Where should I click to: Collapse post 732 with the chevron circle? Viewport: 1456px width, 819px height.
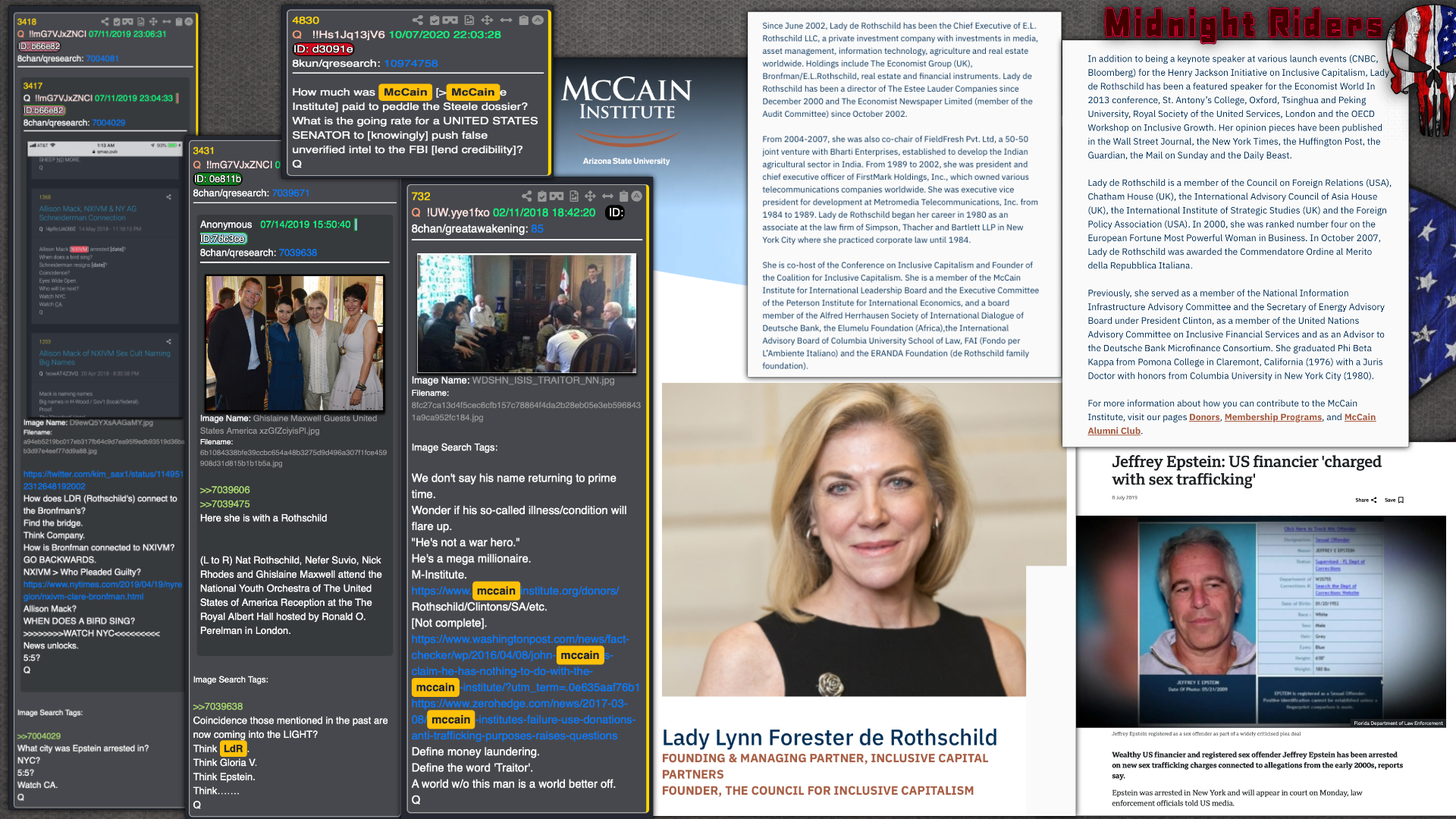tap(637, 196)
